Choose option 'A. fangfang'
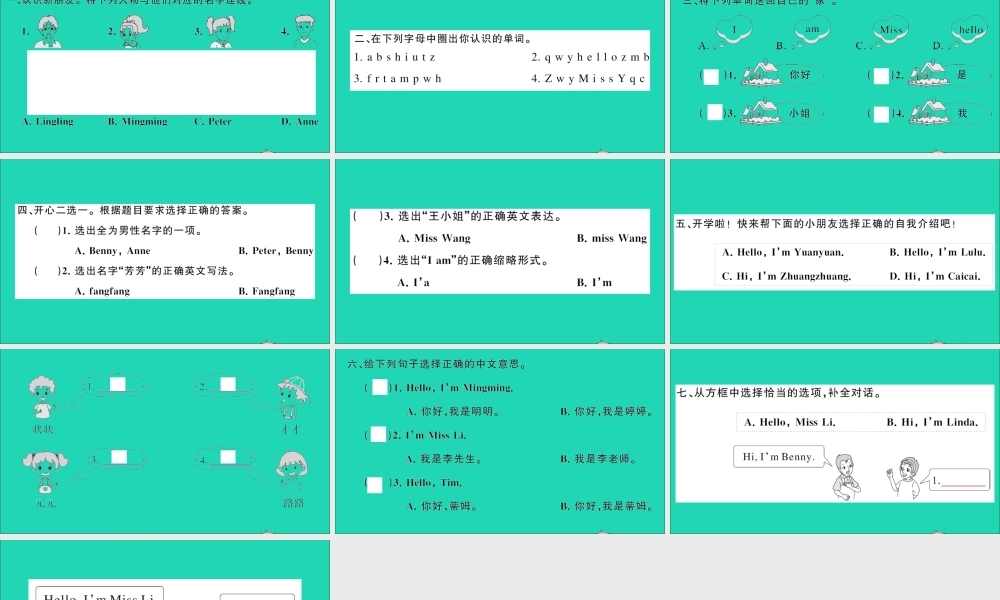Screen dimensions: 1000x600 click(102, 291)
